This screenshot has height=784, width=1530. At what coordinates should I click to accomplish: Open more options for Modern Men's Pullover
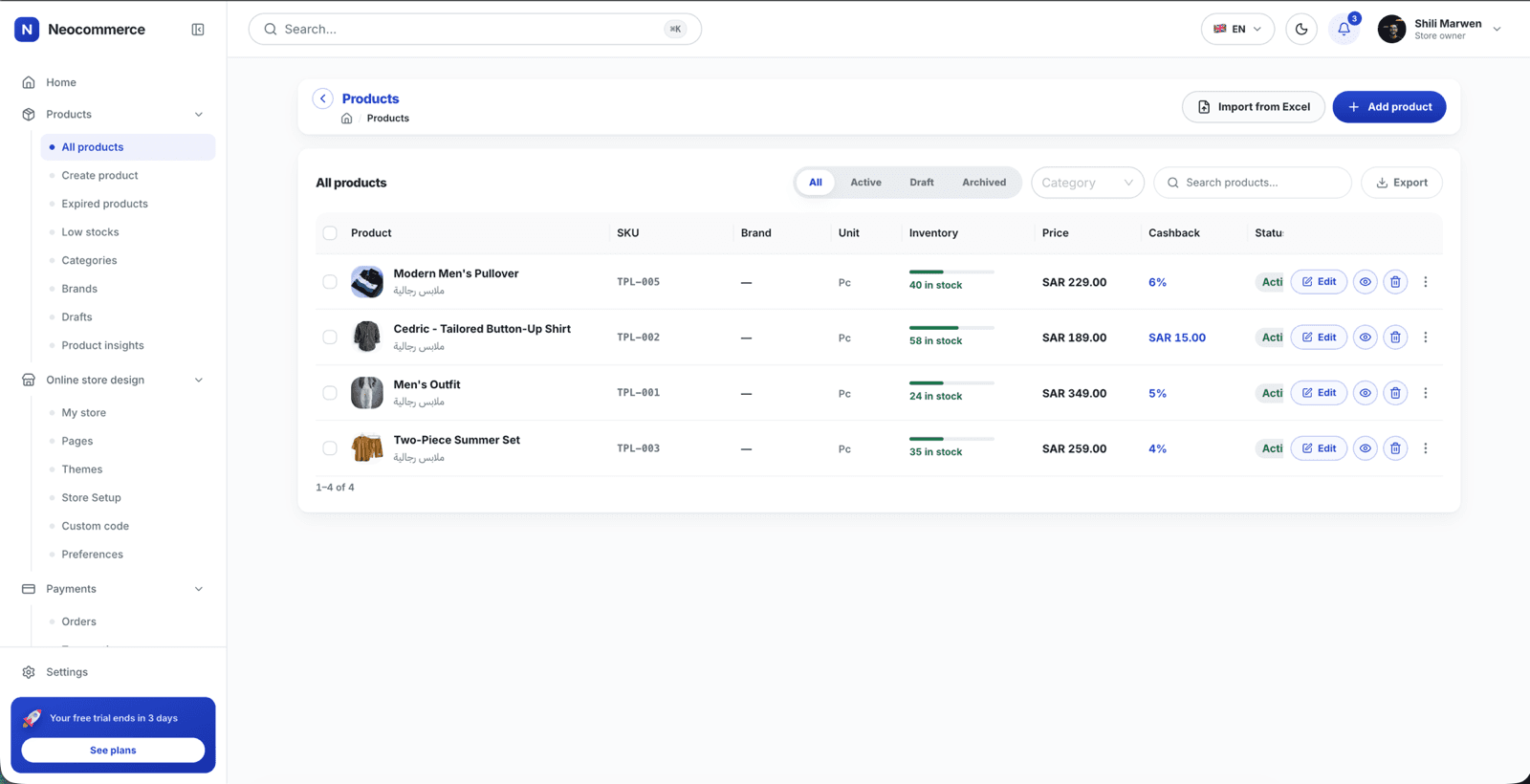(x=1426, y=282)
